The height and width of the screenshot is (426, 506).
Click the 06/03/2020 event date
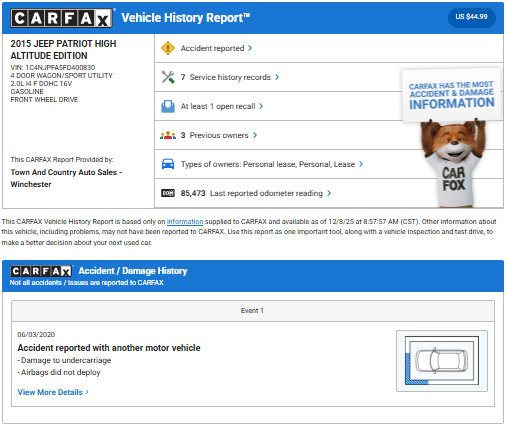tap(36, 334)
